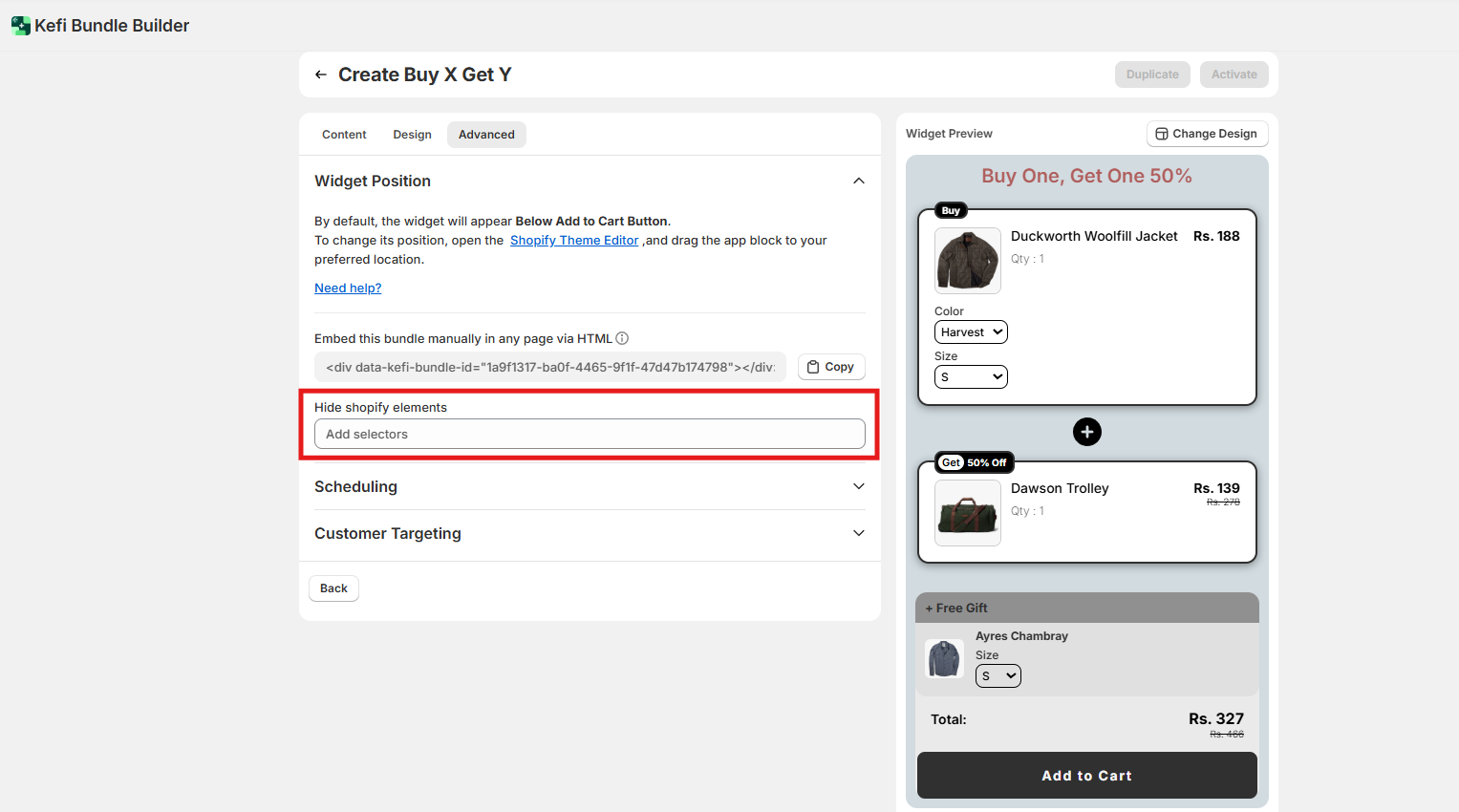Open the Color dropdown showing Harvest
Viewport: 1459px width, 812px height.
point(971,332)
